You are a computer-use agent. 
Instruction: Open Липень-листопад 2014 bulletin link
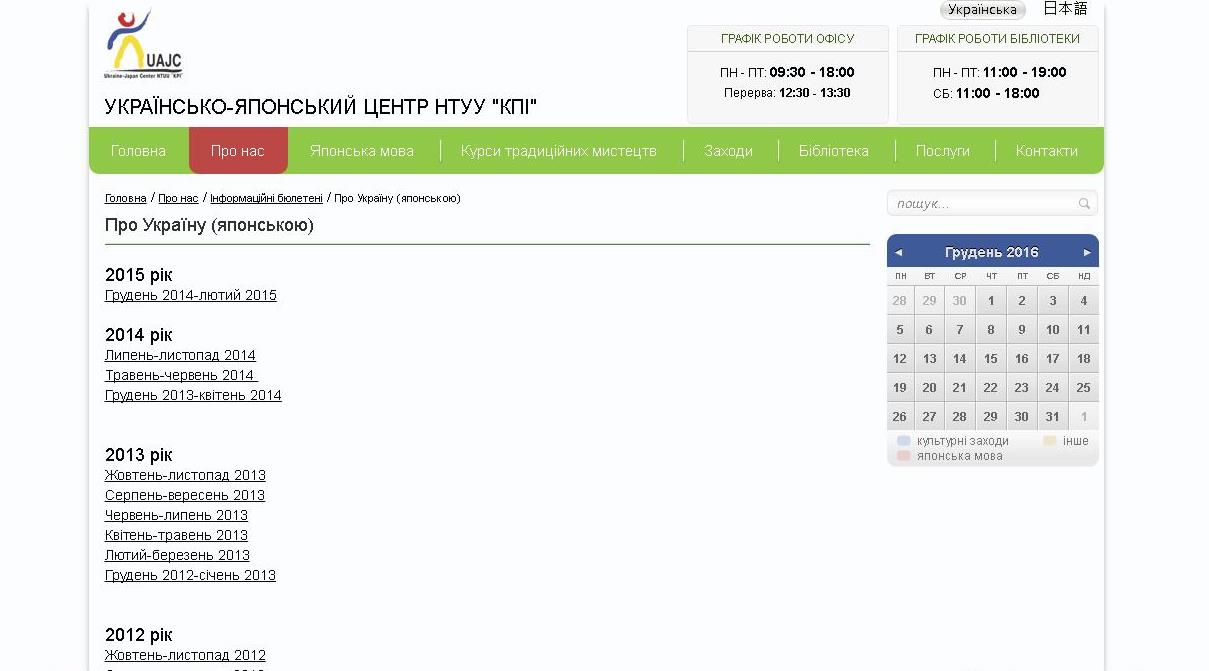click(180, 356)
